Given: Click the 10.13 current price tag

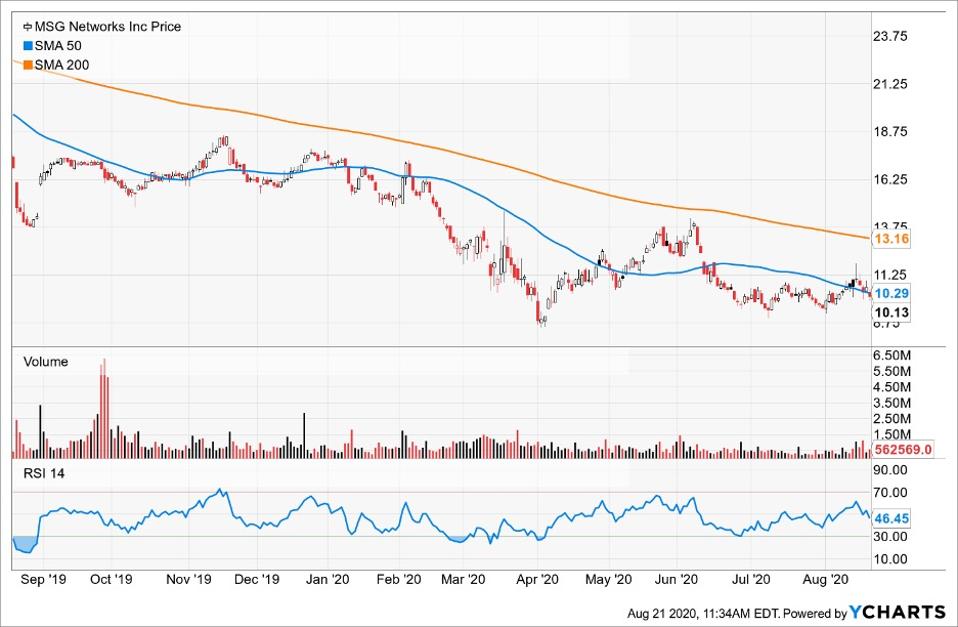Looking at the screenshot, I should coord(891,313).
